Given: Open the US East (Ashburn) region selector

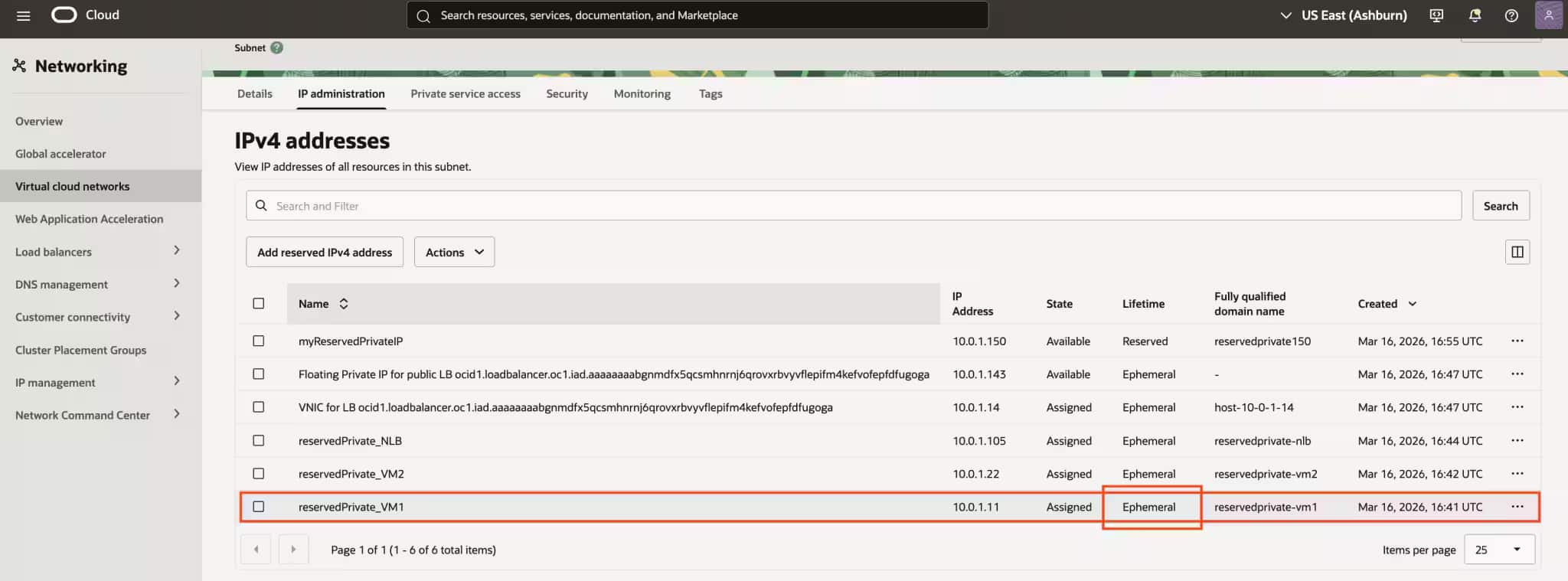Looking at the screenshot, I should coord(1343,15).
